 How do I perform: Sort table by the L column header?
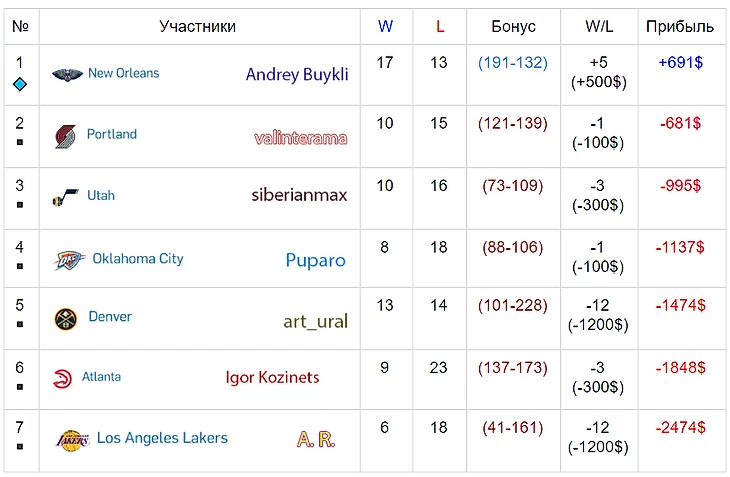click(440, 27)
